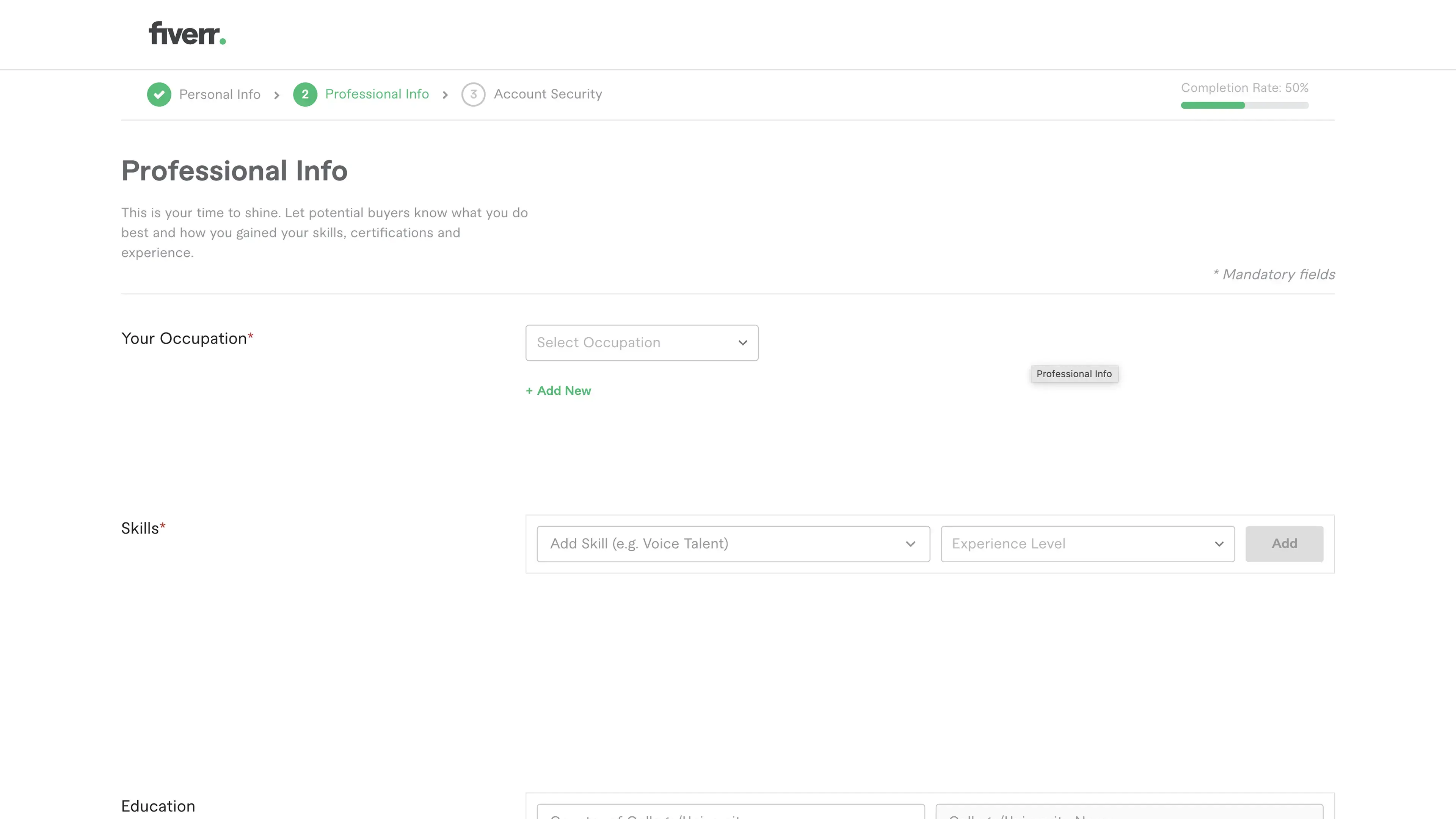Click the Fiverr logo
The image size is (1456, 819).
coord(187,33)
